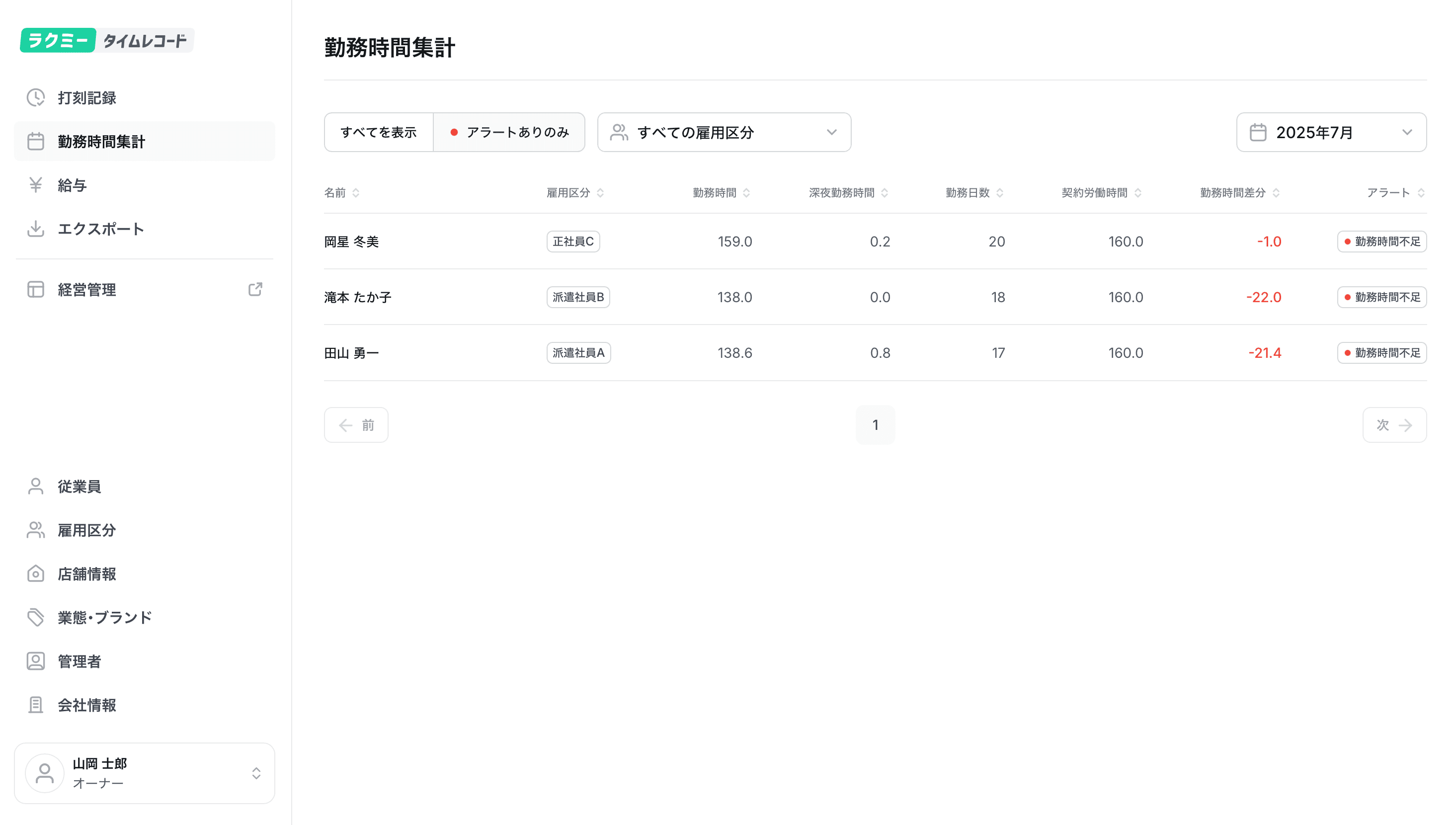
Task: Click the 派遣社員B badge for 滝本 たか子
Action: coord(578,297)
